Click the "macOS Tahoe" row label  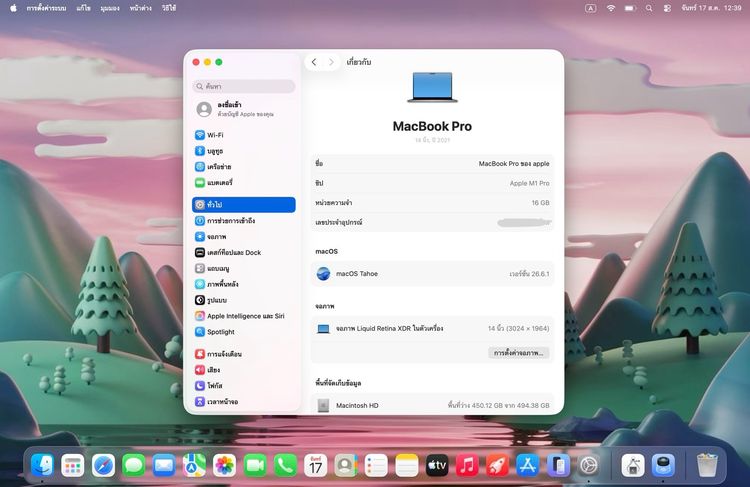pyautogui.click(x=357, y=274)
